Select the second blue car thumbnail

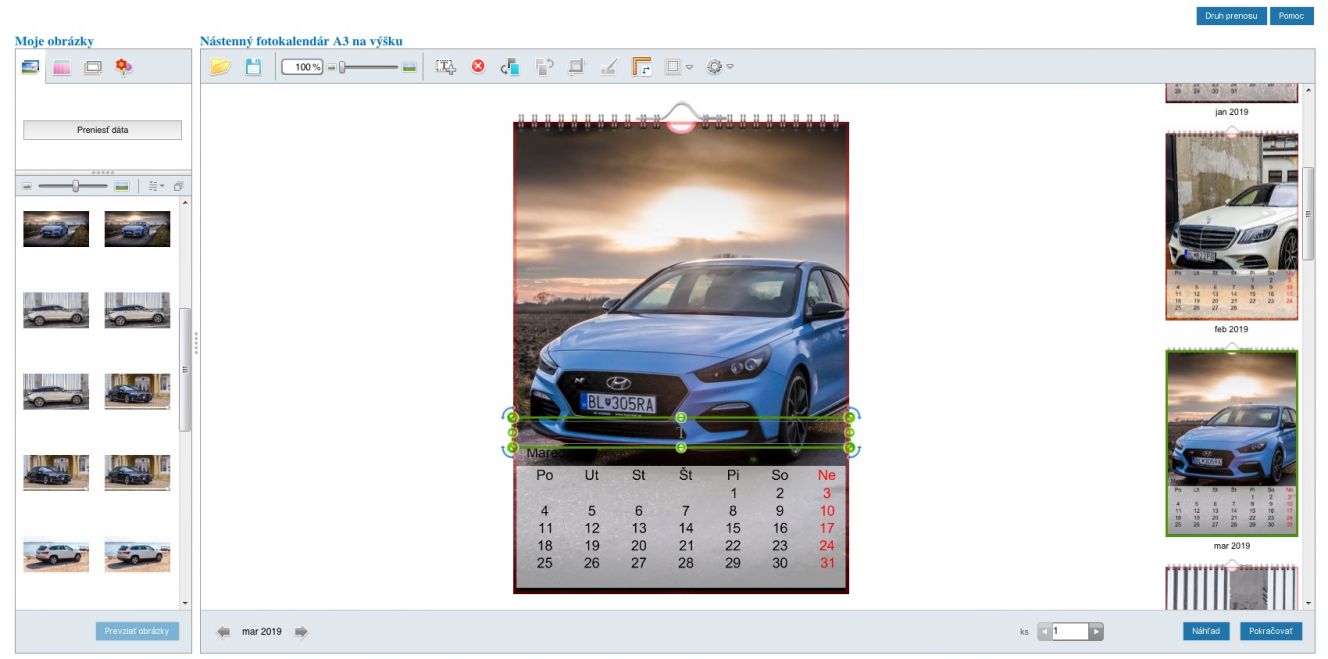[x=137, y=229]
